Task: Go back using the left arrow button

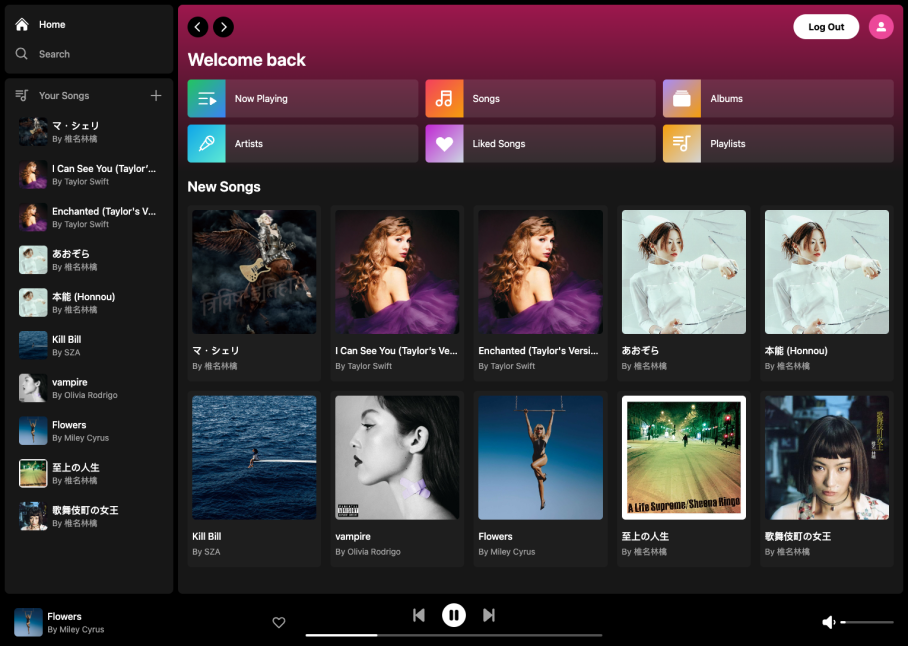Action: (x=198, y=27)
